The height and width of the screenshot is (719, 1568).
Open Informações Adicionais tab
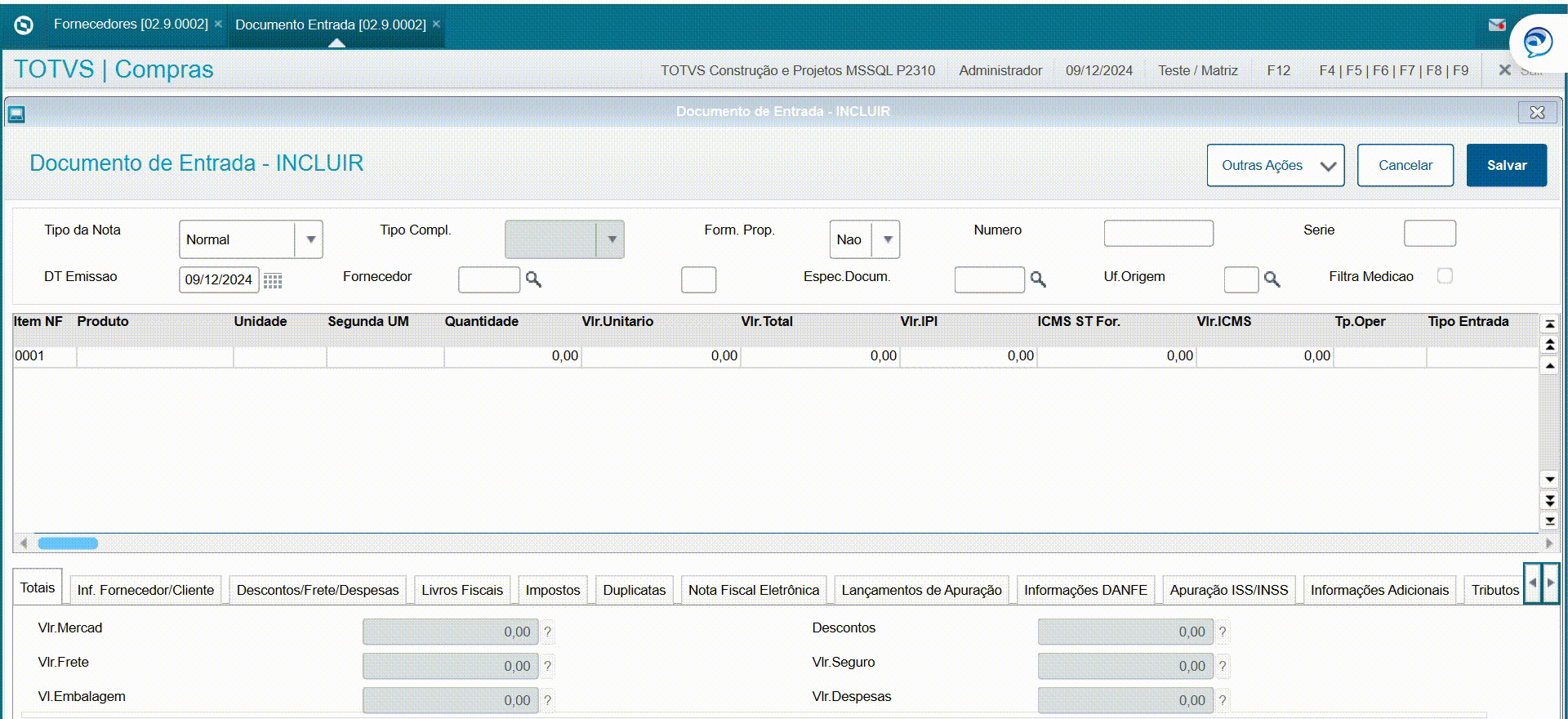click(x=1379, y=590)
